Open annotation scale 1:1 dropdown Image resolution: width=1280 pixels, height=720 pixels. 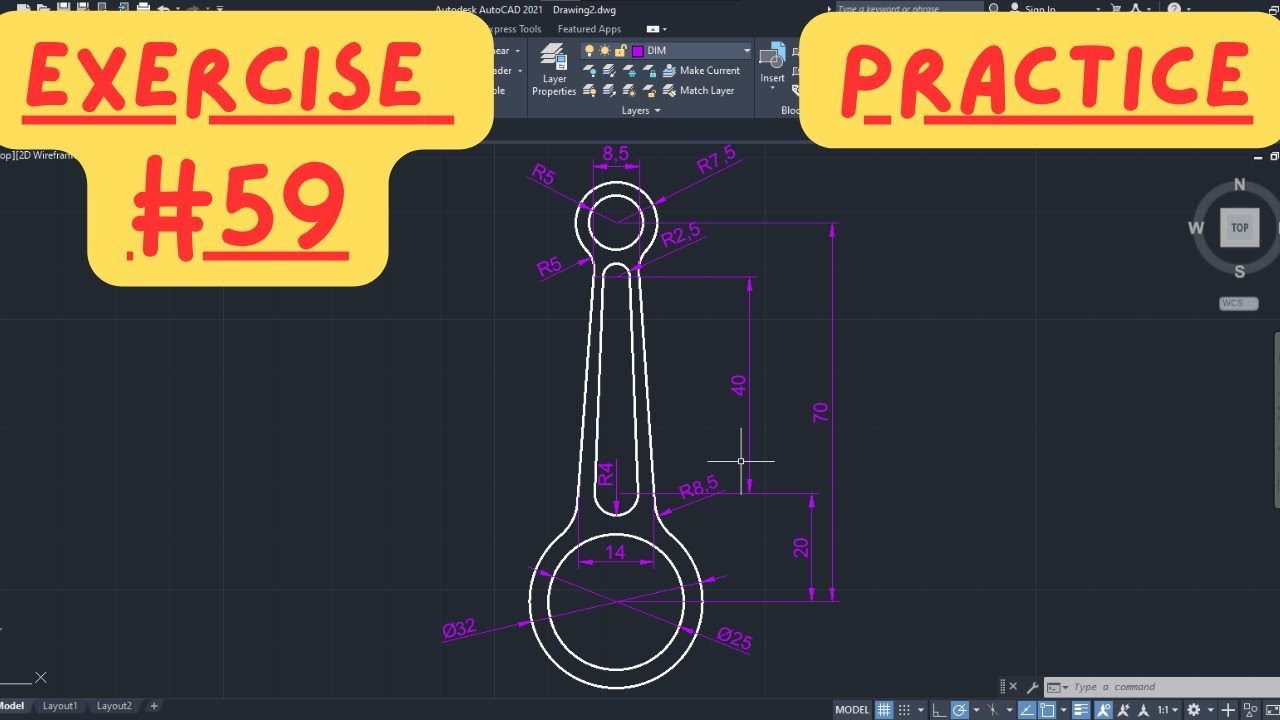[x=1166, y=710]
